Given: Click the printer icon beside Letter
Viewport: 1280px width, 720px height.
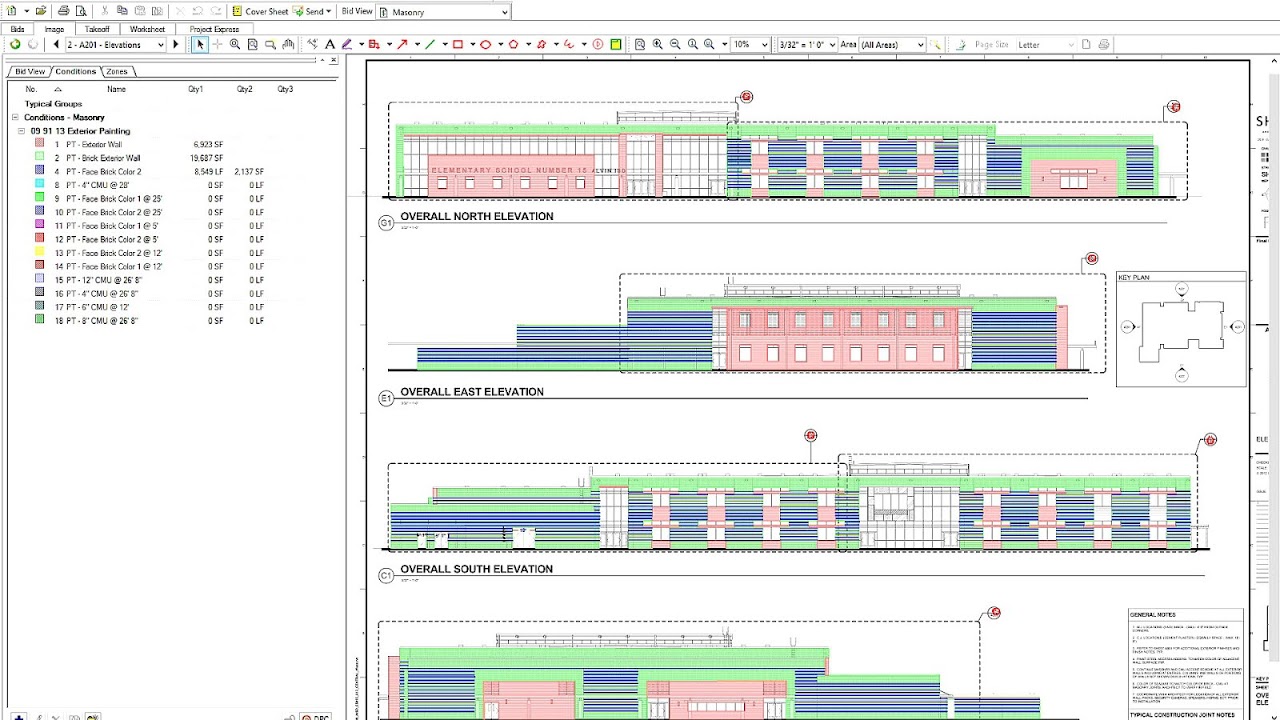Looking at the screenshot, I should point(1104,44).
